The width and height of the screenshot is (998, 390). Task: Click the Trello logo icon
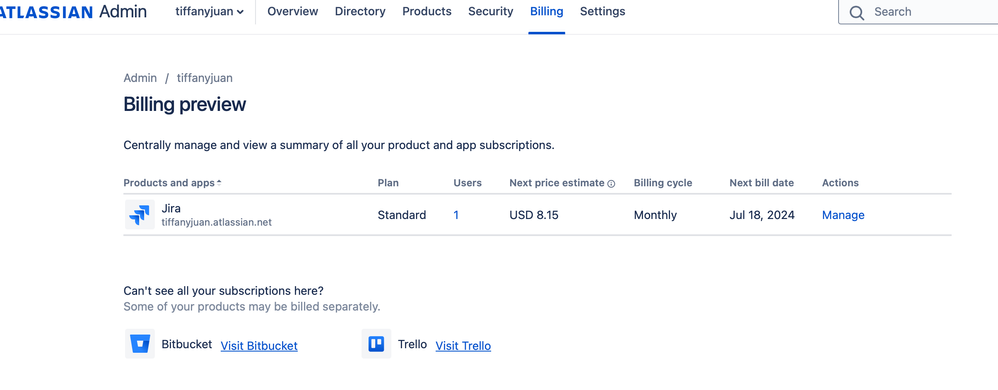[x=376, y=344]
